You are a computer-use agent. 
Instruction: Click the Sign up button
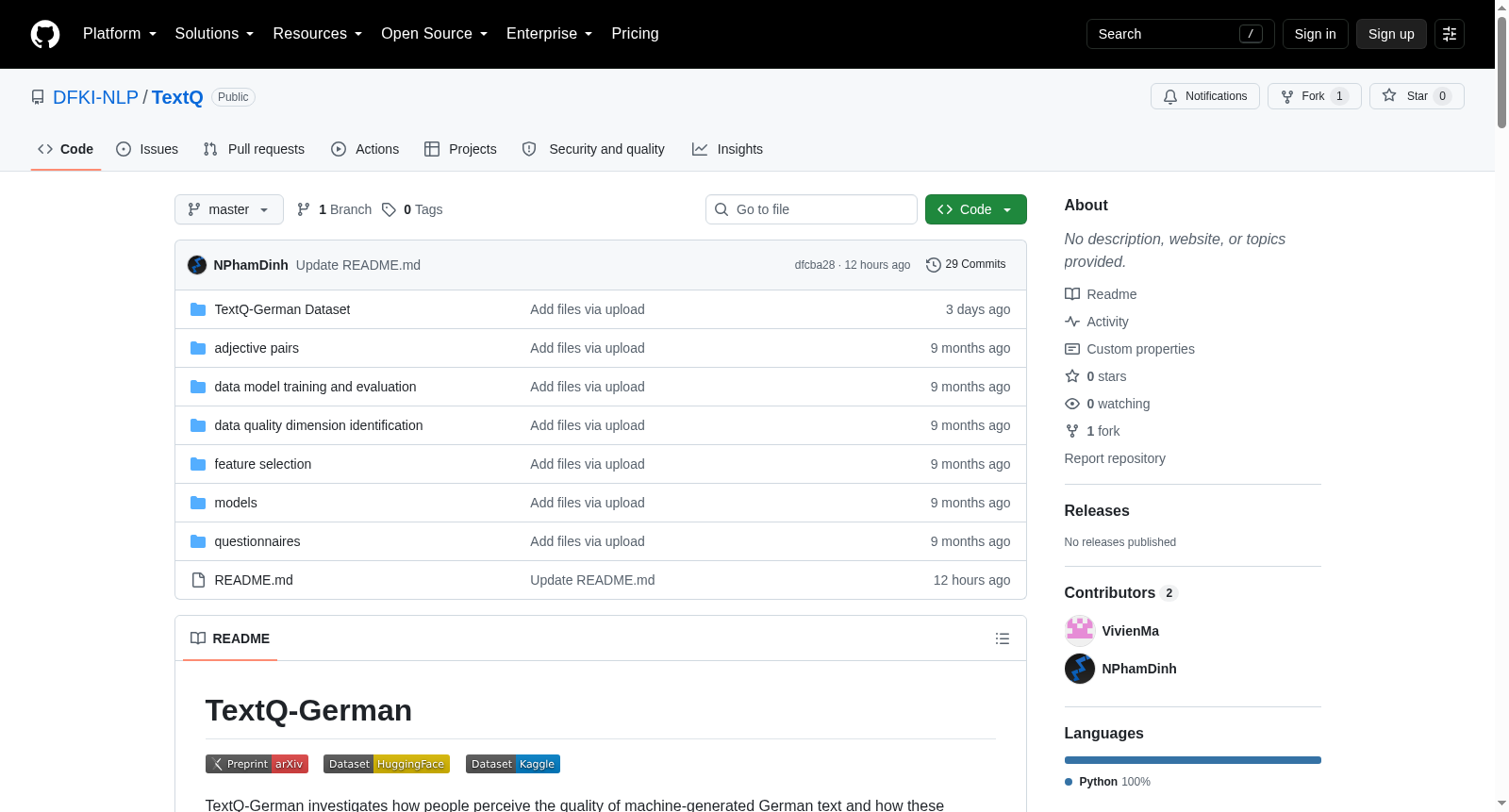(1391, 34)
